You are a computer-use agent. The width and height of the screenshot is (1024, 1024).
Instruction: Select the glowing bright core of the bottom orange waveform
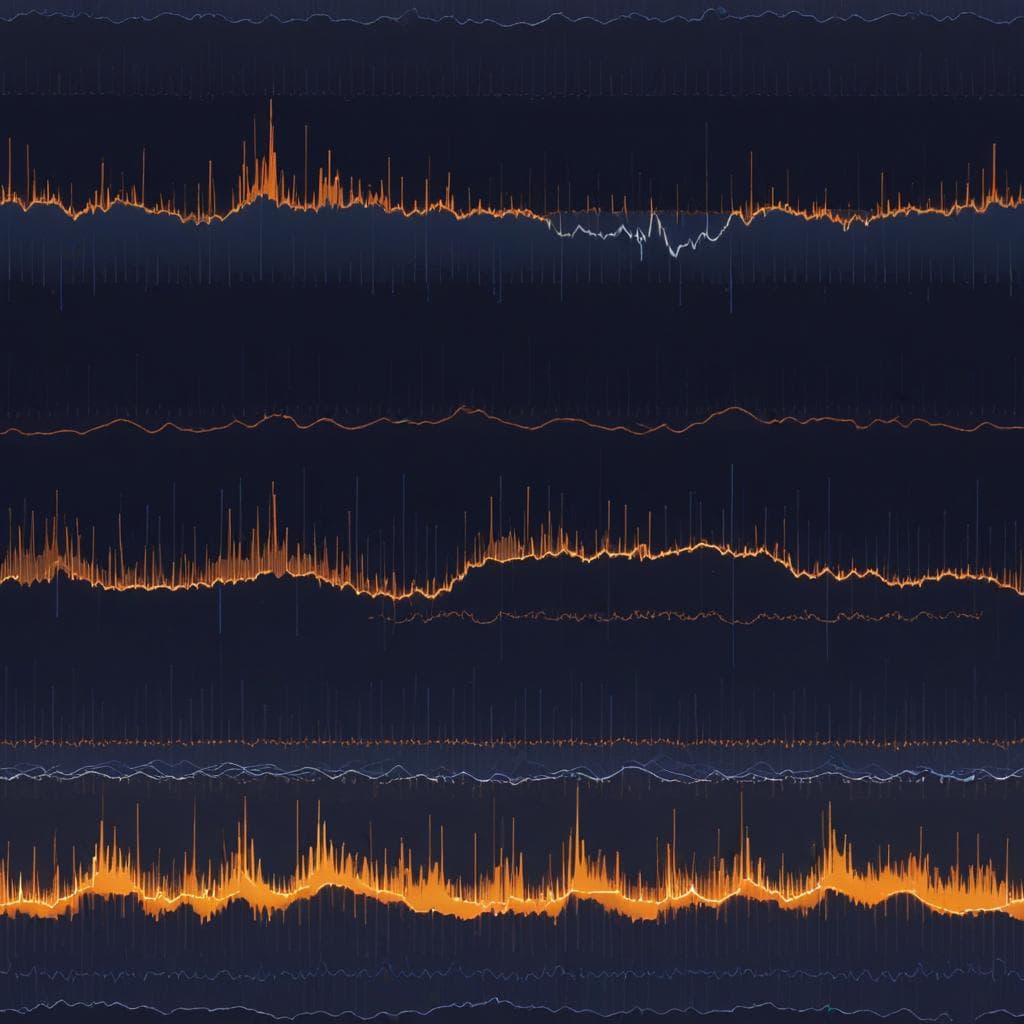(x=512, y=895)
